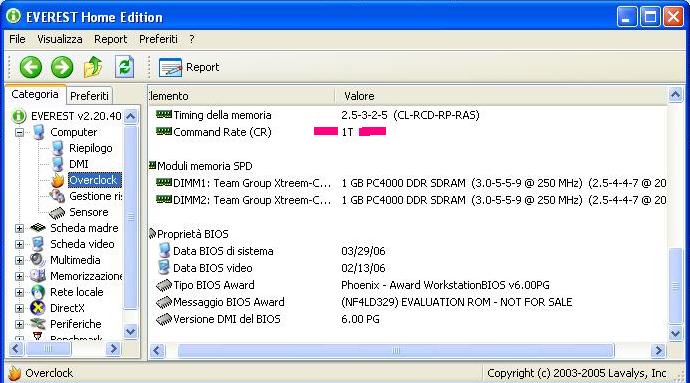Image resolution: width=690 pixels, height=383 pixels.
Task: Refresh the page with the Refresh icon
Action: click(x=125, y=67)
